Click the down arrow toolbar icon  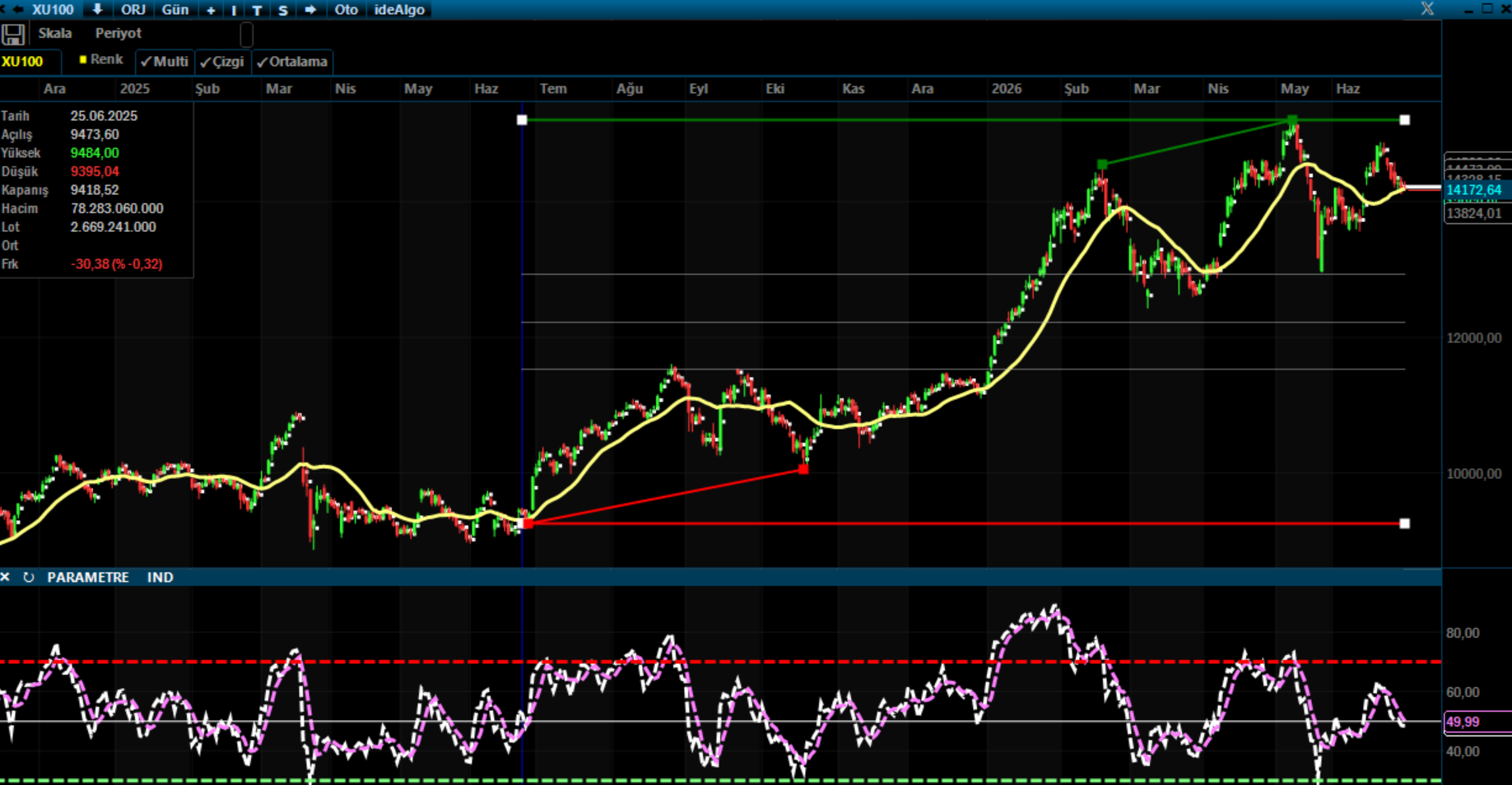pyautogui.click(x=97, y=9)
